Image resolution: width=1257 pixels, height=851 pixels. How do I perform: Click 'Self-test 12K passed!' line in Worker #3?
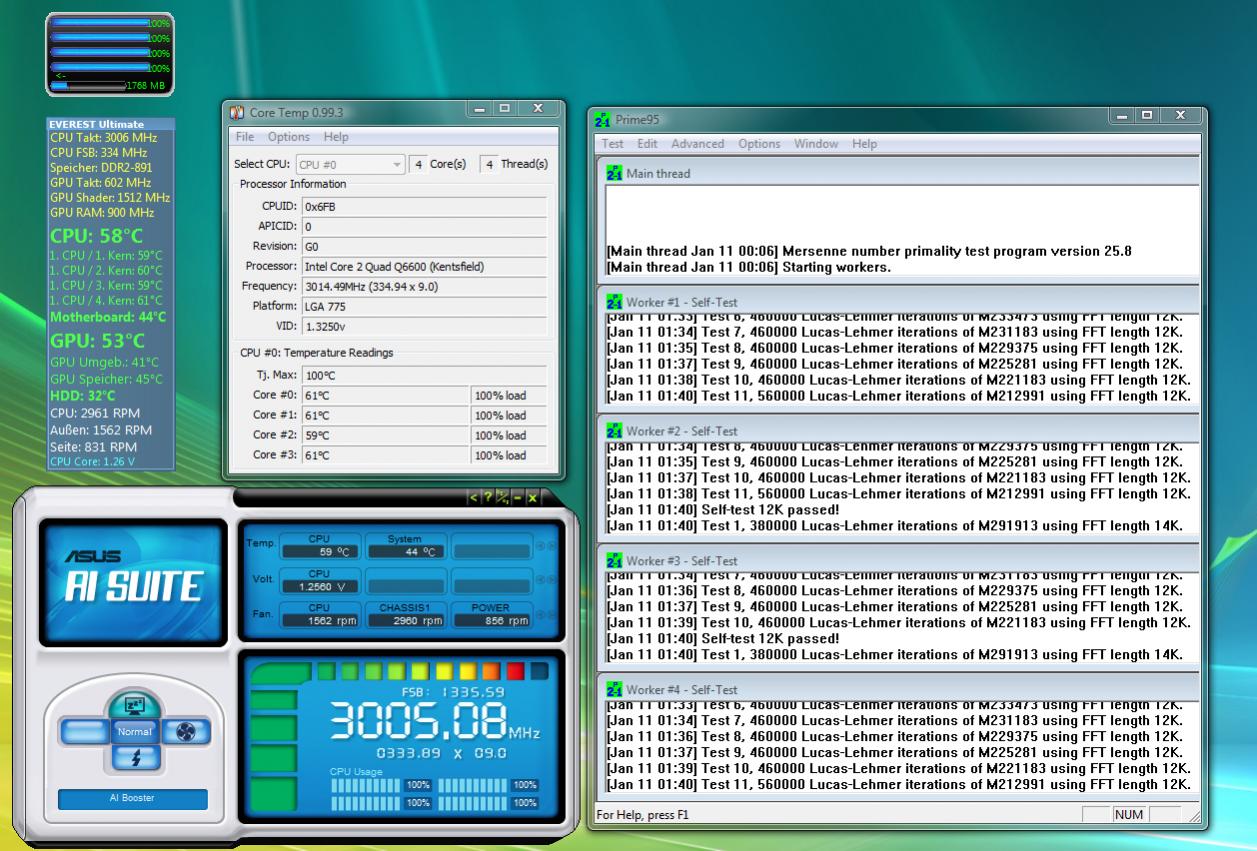tap(723, 639)
